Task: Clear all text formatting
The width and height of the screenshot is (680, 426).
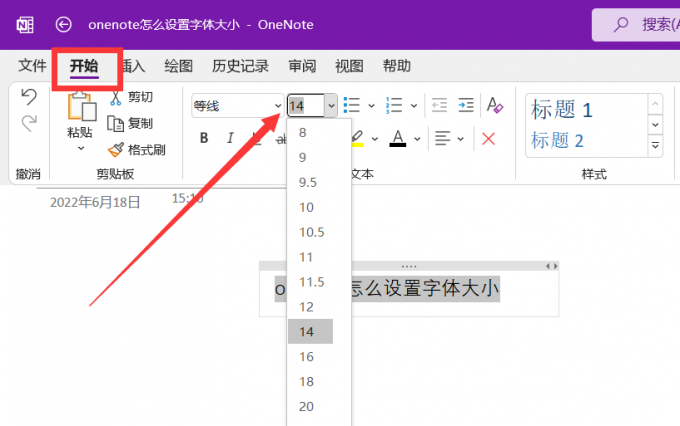Action: [495, 105]
